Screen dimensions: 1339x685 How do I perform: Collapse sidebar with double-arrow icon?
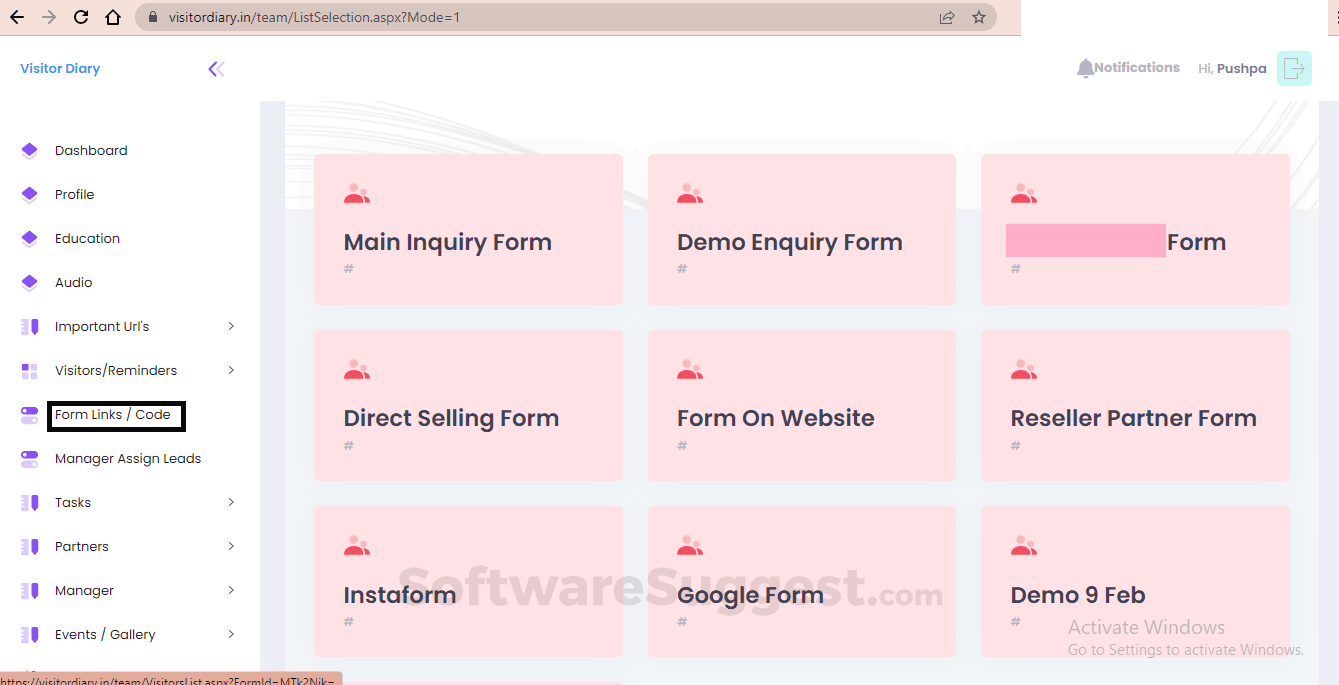point(216,68)
